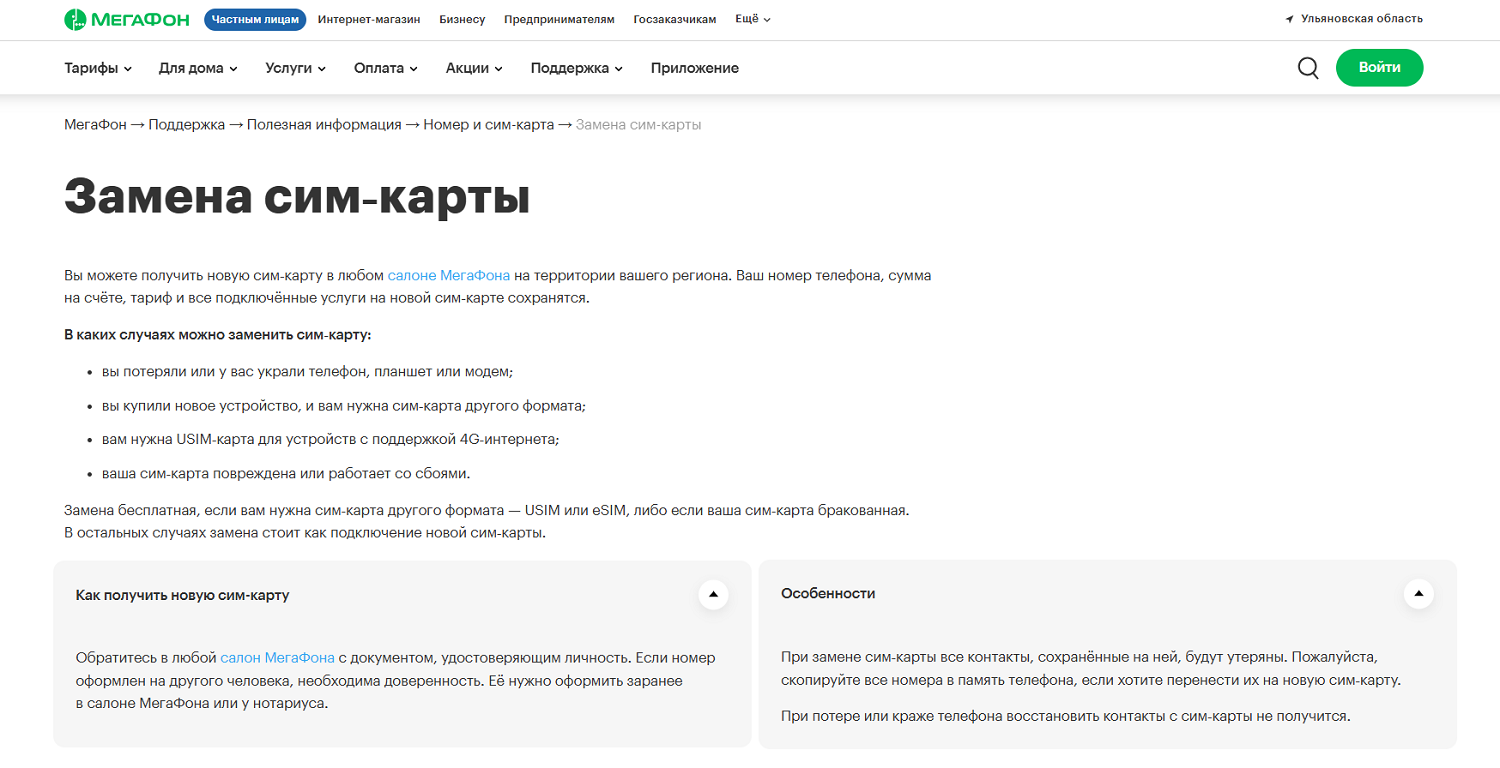The height and width of the screenshot is (768, 1500).
Task: Open the search magnifier icon
Action: pos(1308,68)
